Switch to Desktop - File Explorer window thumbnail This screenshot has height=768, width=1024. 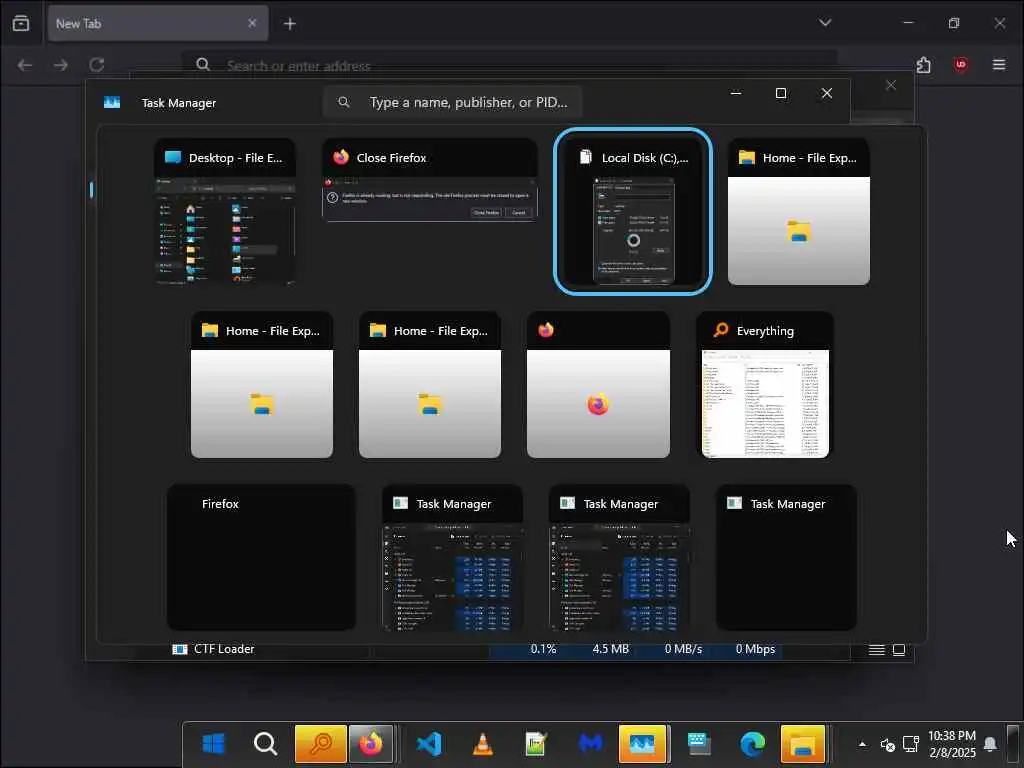(x=225, y=212)
